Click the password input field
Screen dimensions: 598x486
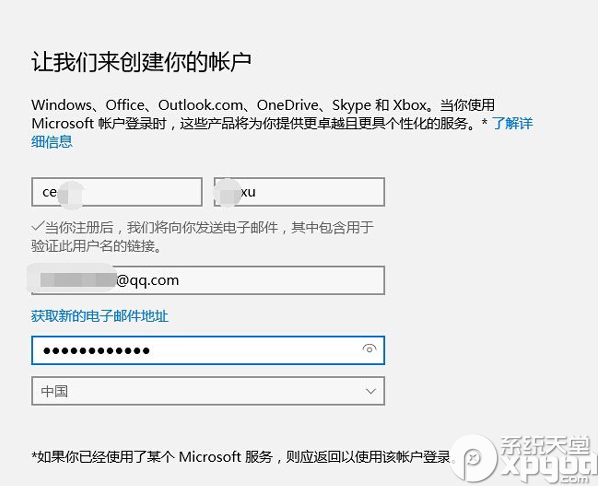coord(208,350)
